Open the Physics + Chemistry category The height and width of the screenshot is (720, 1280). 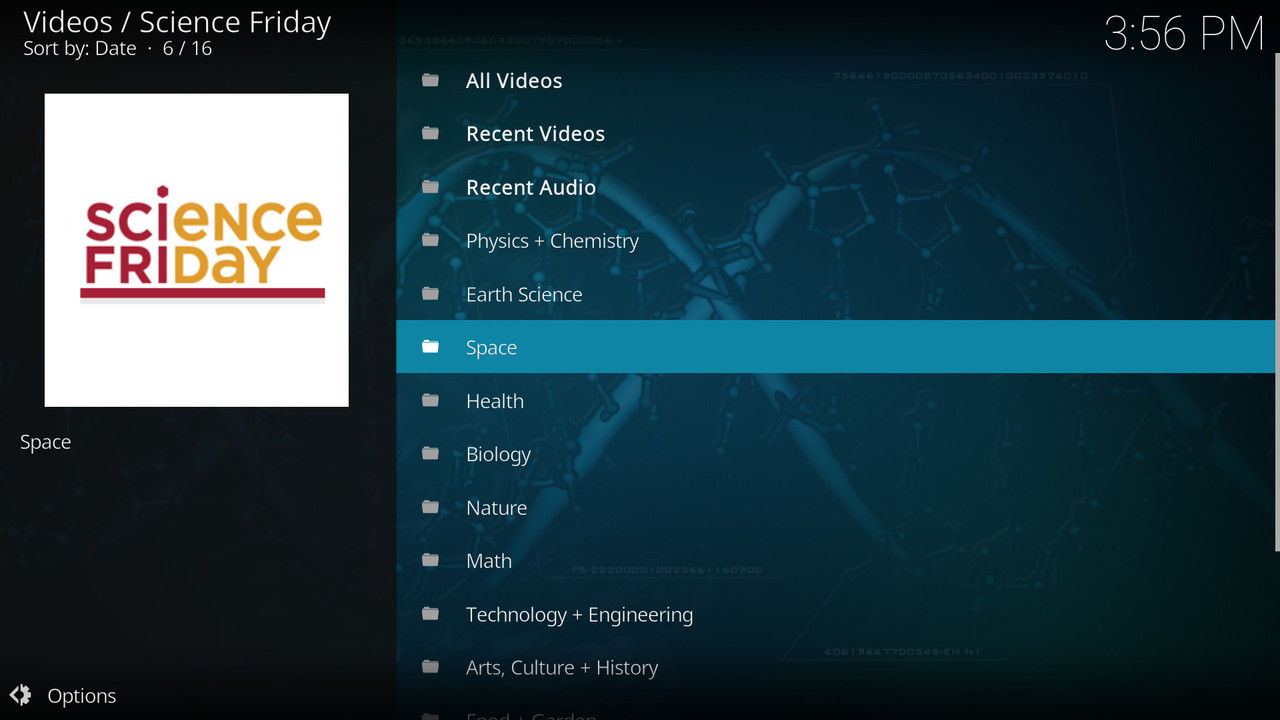pyautogui.click(x=552, y=241)
